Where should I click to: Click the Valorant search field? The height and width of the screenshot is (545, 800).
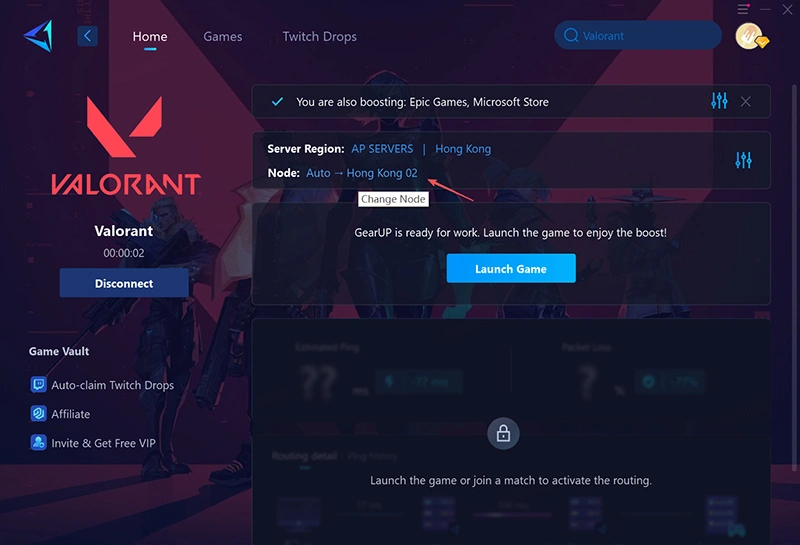coord(638,35)
